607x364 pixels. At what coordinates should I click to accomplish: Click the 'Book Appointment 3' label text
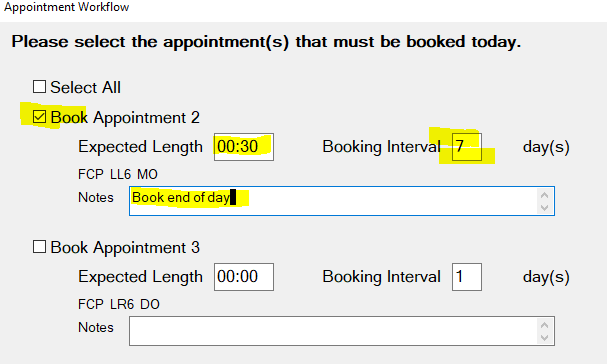pos(125,247)
